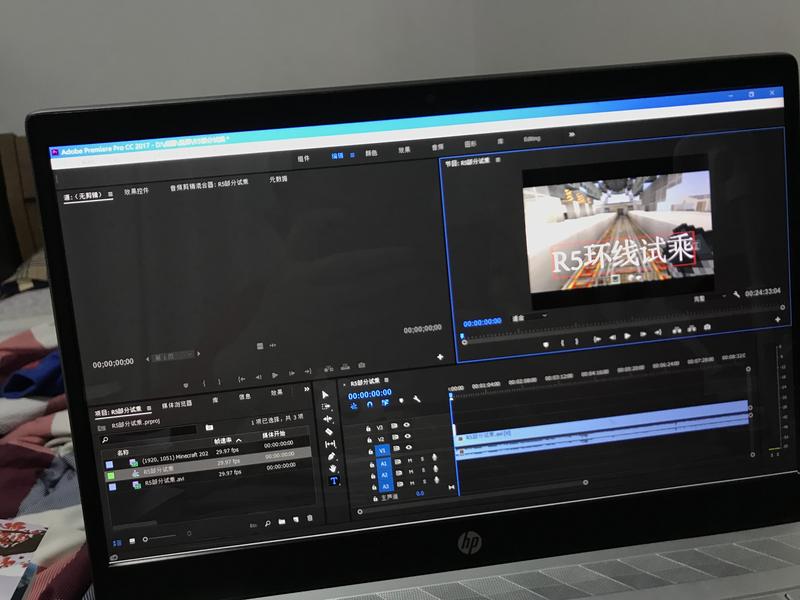Switch to Audio Clip Mixer tab
800x600 pixels.
point(209,184)
